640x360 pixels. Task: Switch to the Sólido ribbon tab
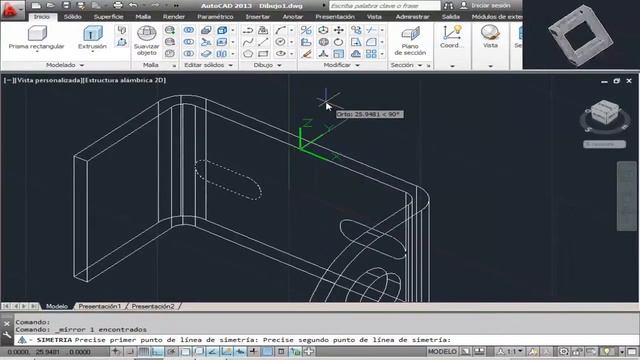coord(72,17)
